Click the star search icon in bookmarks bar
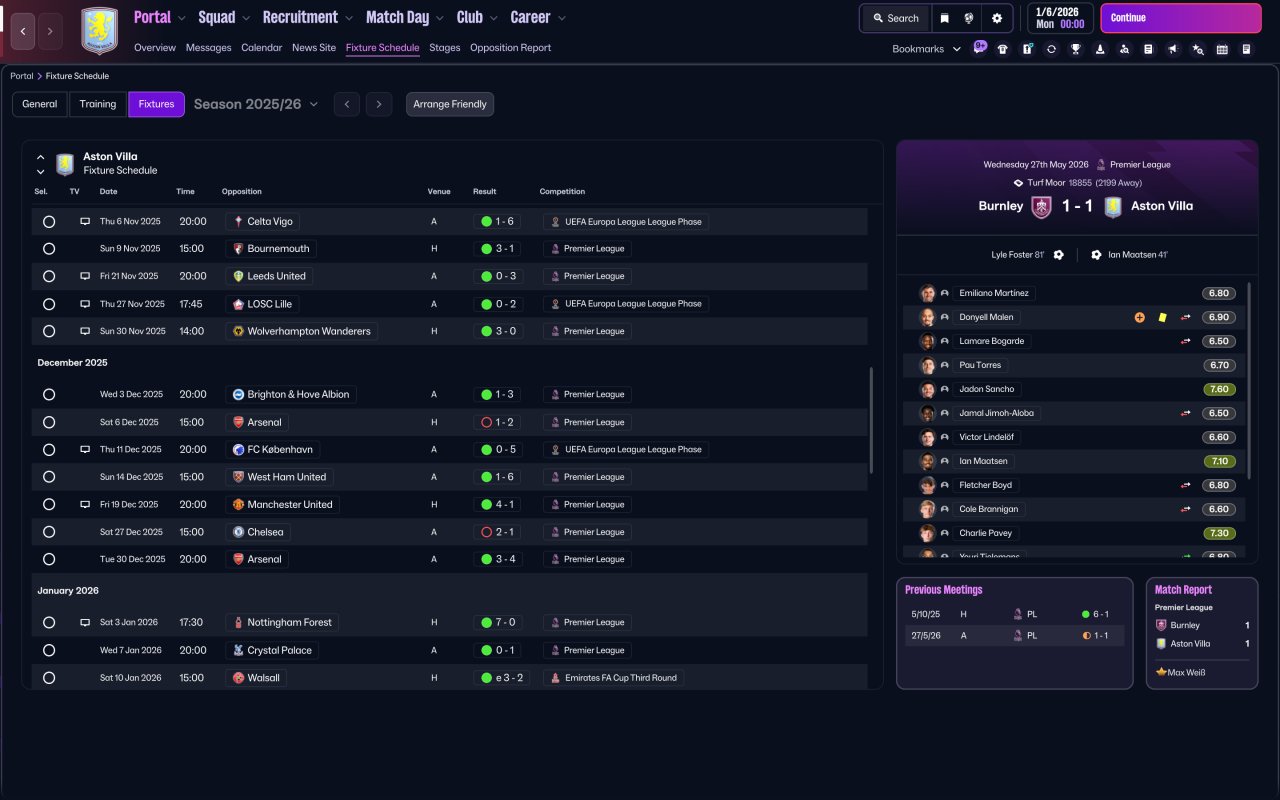 click(x=1198, y=49)
